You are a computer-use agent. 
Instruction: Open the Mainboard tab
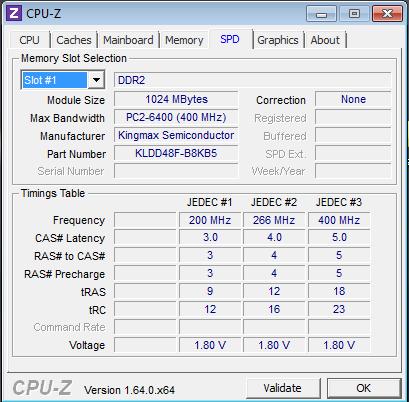128,40
